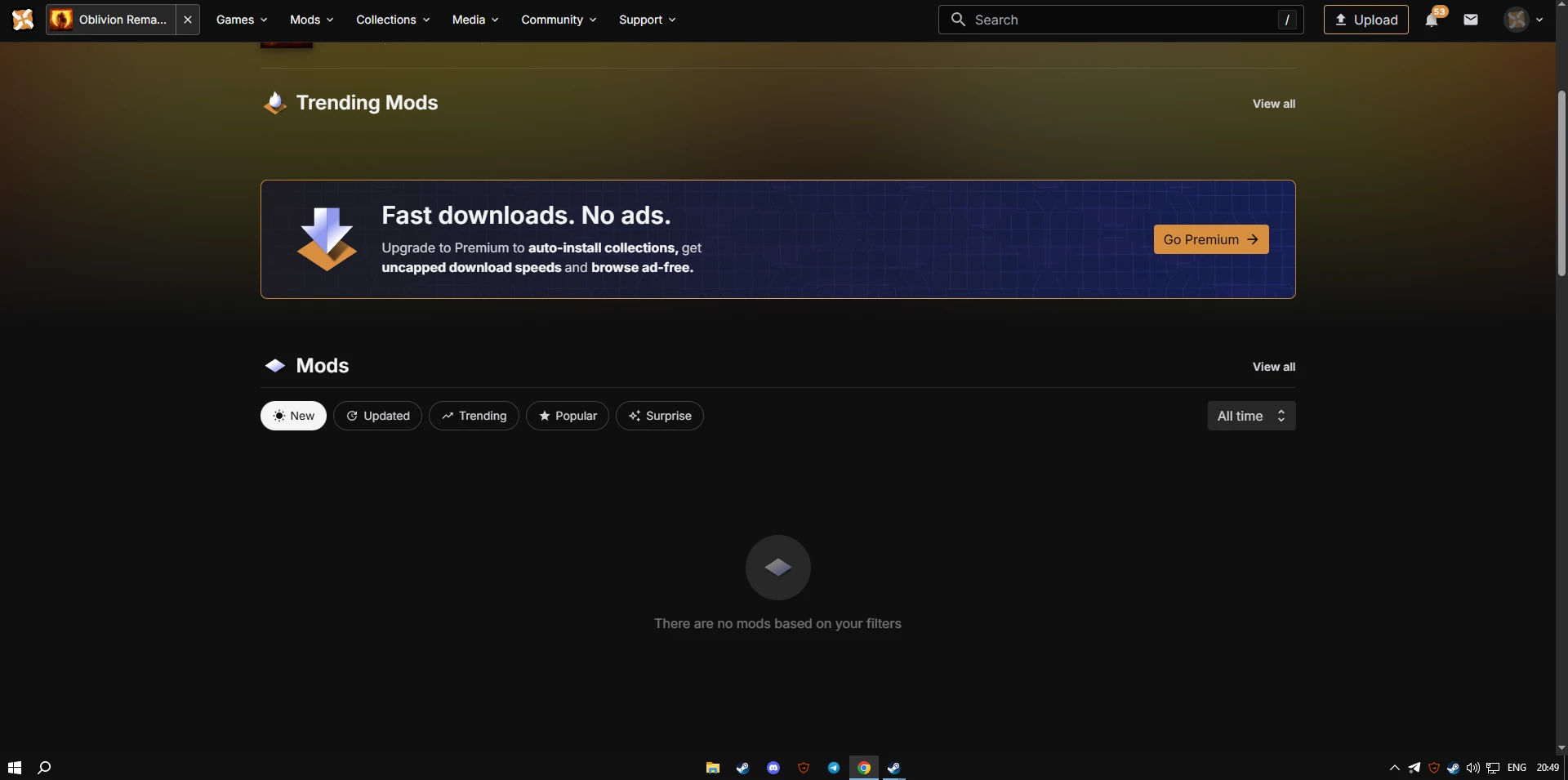
Task: Click the empty-state mods placeholder icon
Action: point(778,568)
